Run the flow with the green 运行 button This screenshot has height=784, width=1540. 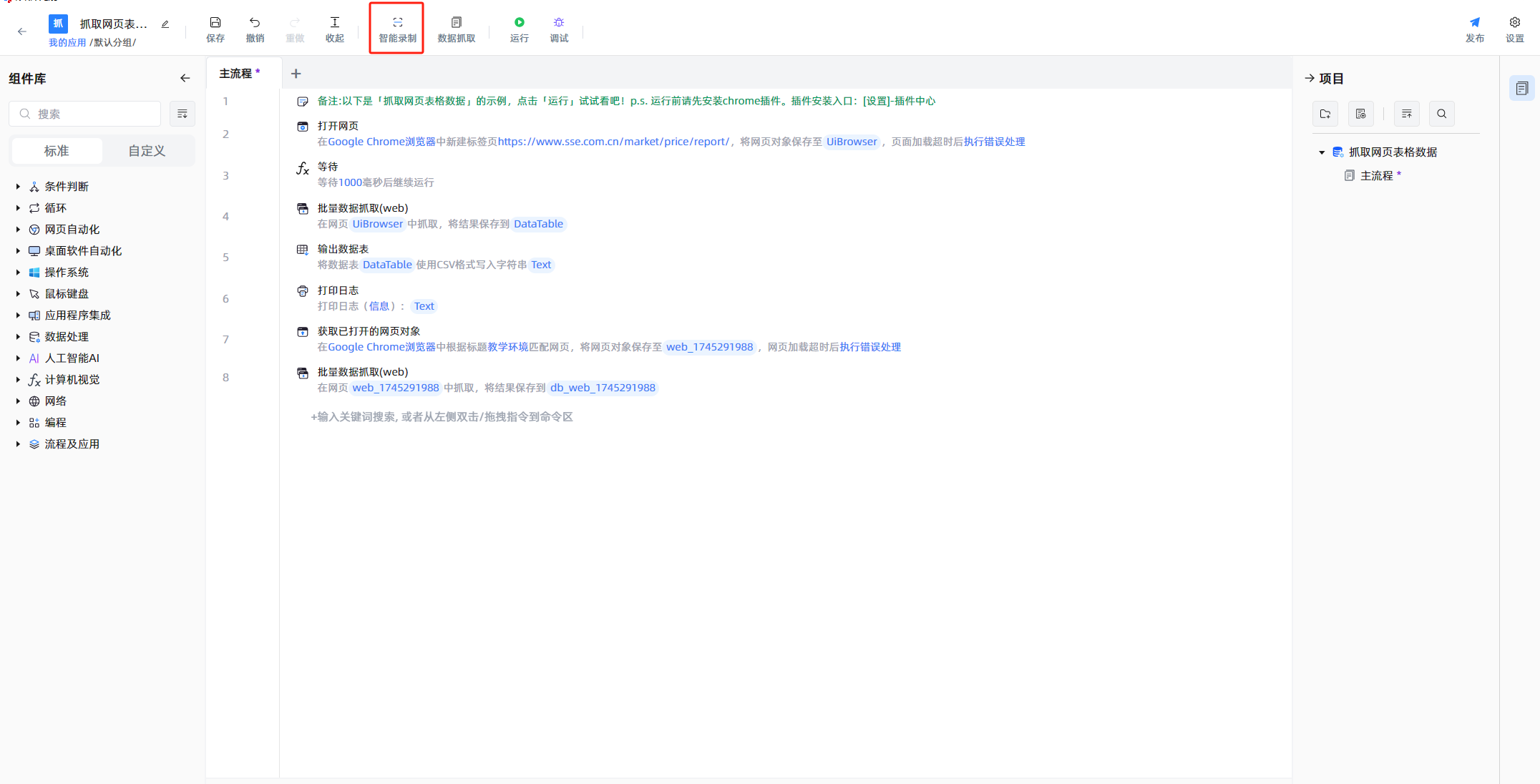pyautogui.click(x=519, y=29)
